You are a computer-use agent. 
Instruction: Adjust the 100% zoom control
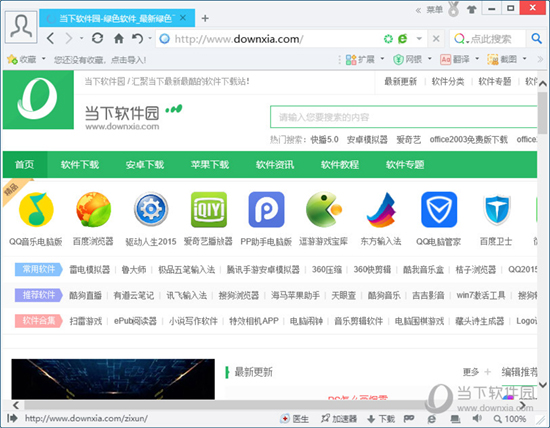(510, 419)
